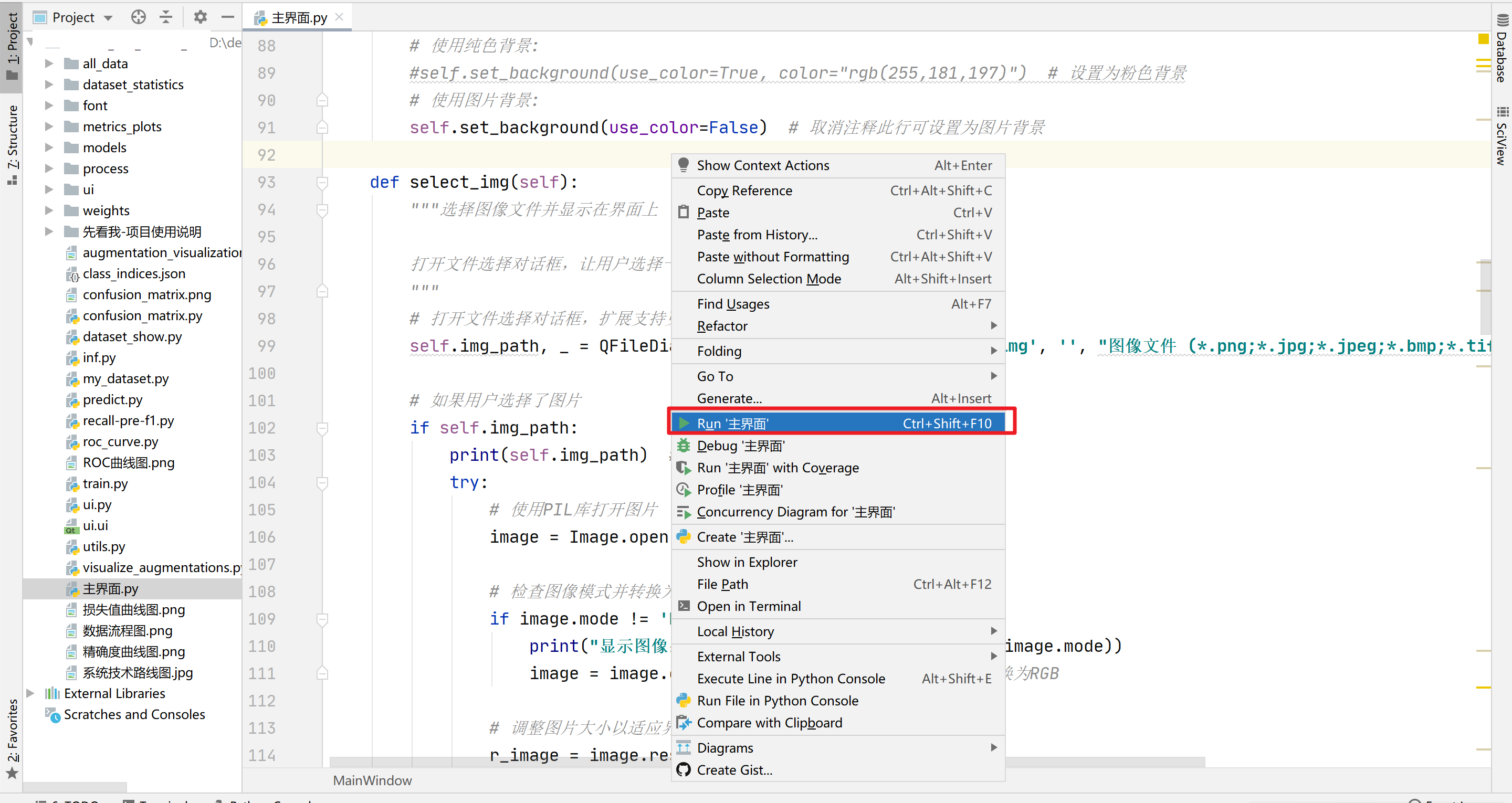Click the yellow inspection indicator square
Screen dimensions: 1512x803
pos(1483,39)
